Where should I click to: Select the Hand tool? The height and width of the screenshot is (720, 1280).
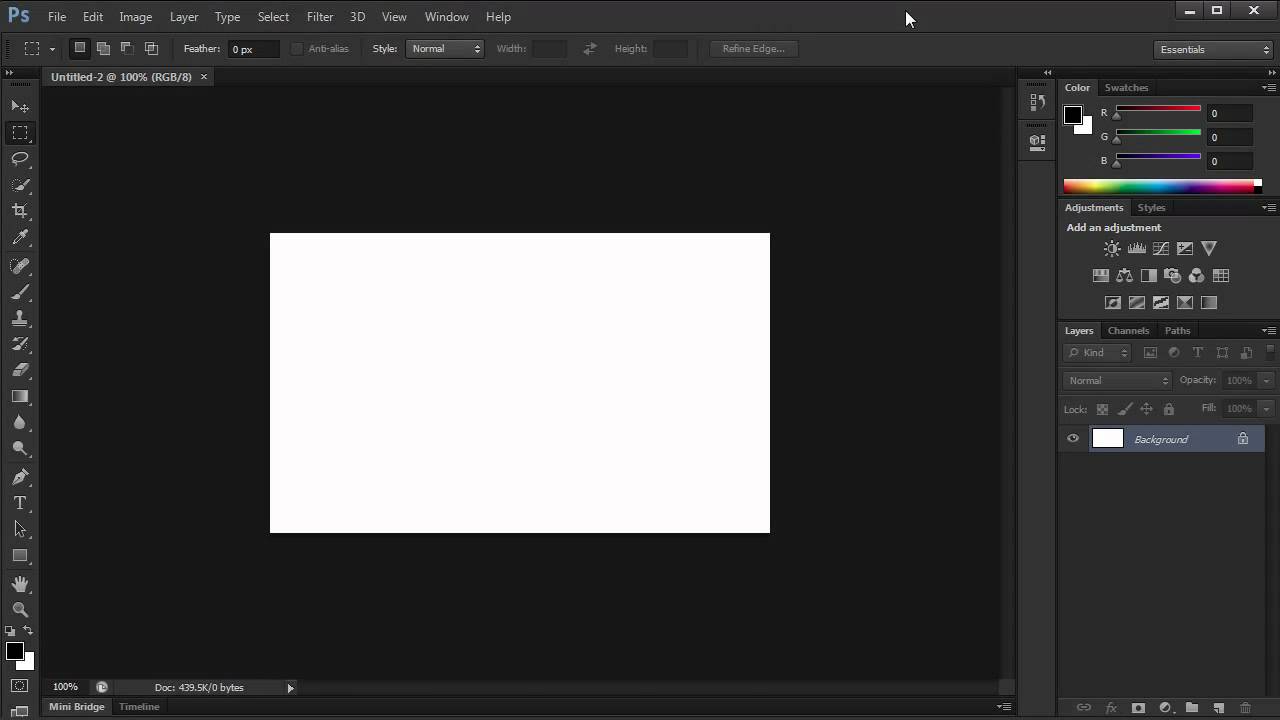[20, 584]
